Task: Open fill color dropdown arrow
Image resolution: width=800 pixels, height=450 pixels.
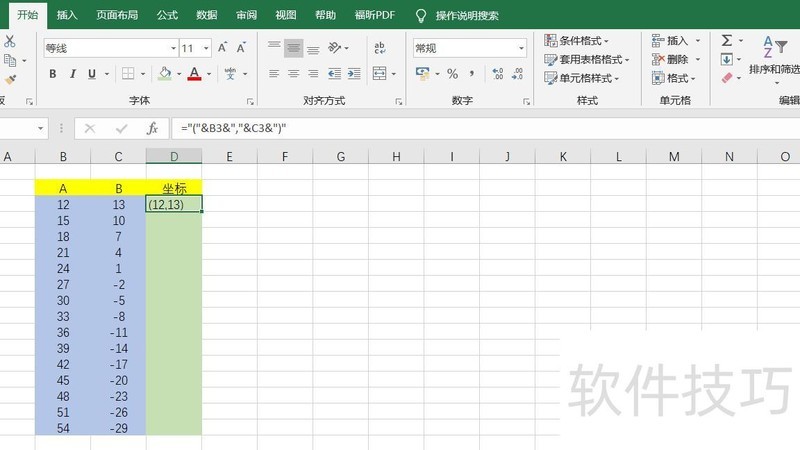Action: pyautogui.click(x=179, y=74)
